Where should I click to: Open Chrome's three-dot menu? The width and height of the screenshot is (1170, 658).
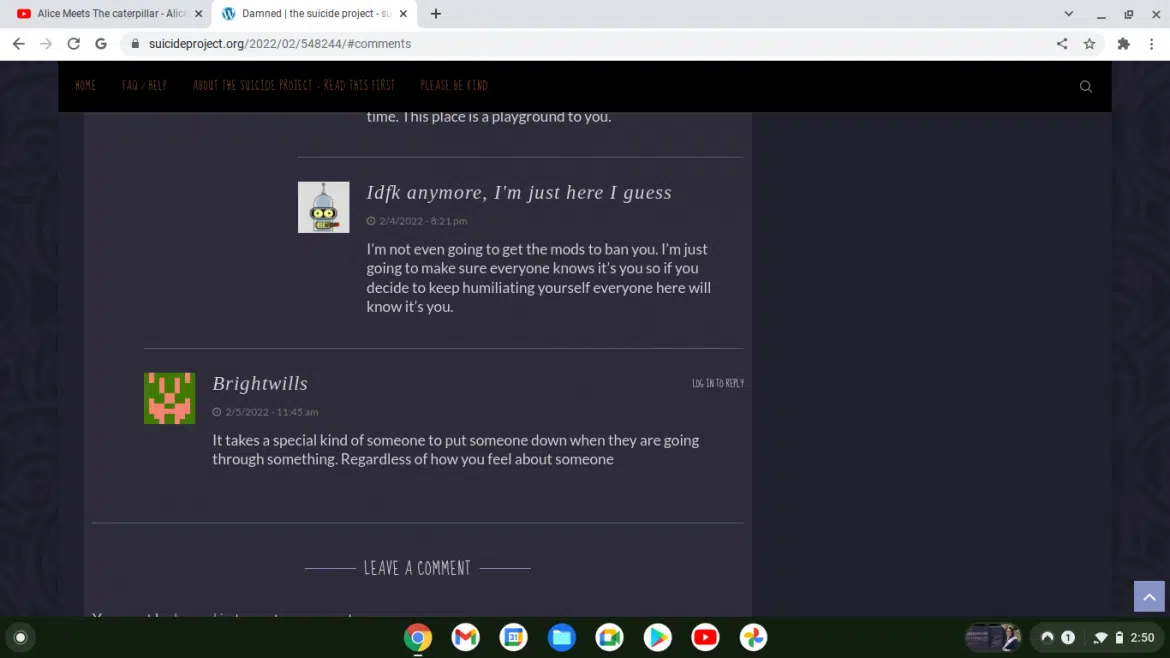[1153, 44]
